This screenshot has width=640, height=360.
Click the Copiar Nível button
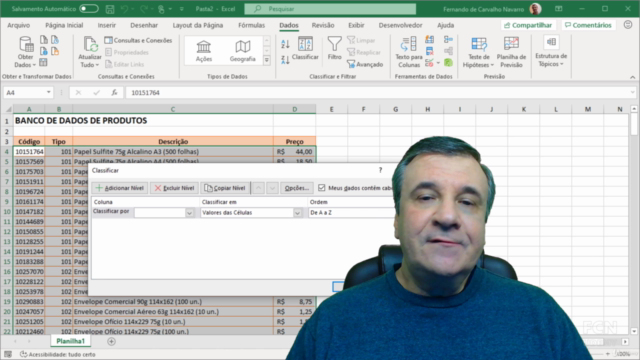pos(225,188)
